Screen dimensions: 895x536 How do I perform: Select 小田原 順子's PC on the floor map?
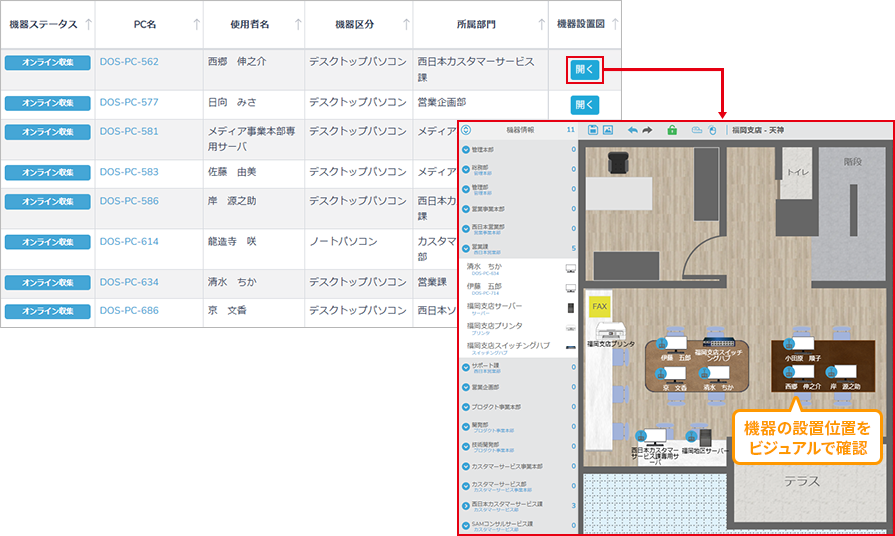tap(799, 344)
